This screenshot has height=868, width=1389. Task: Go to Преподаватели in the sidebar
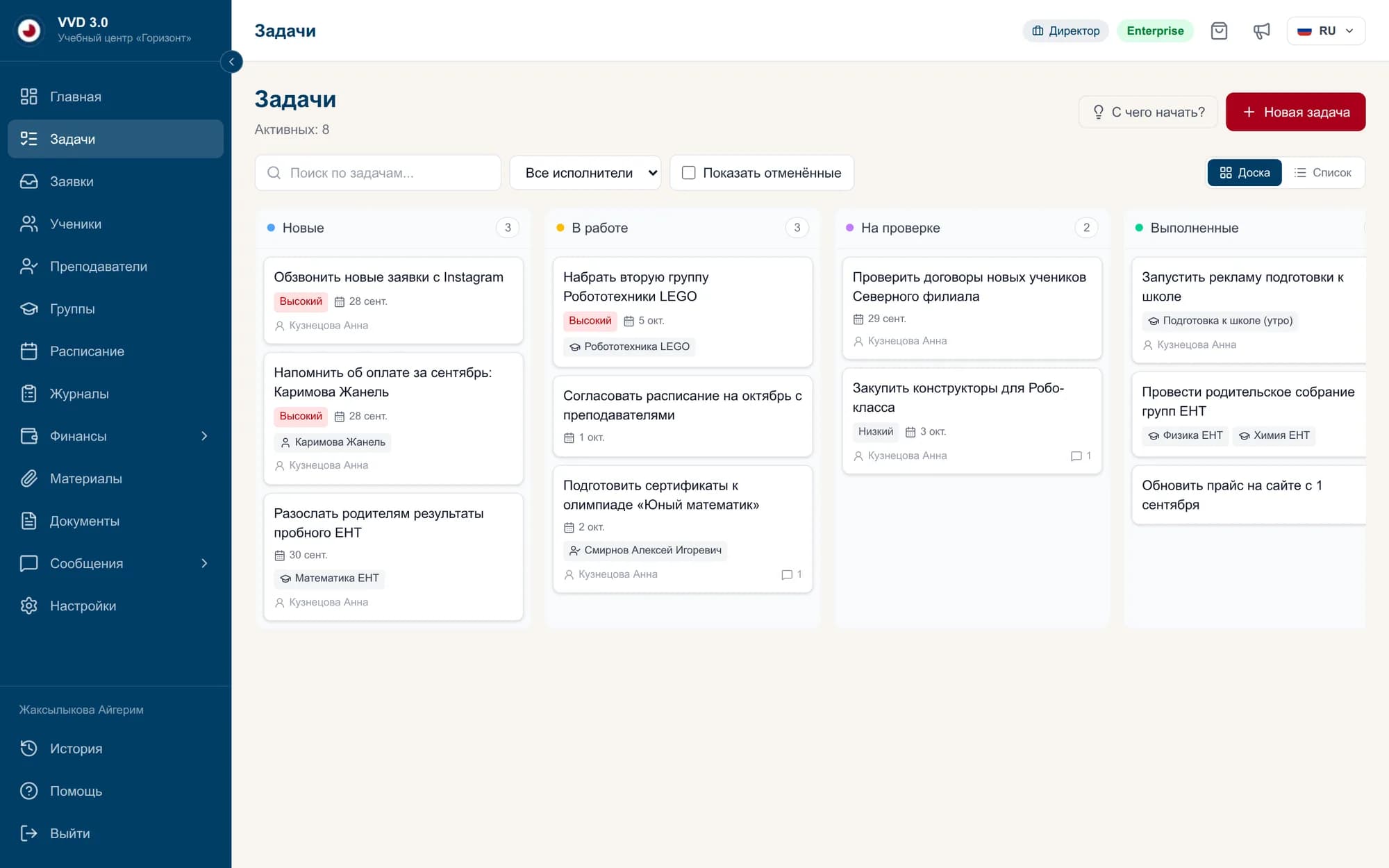click(x=115, y=266)
